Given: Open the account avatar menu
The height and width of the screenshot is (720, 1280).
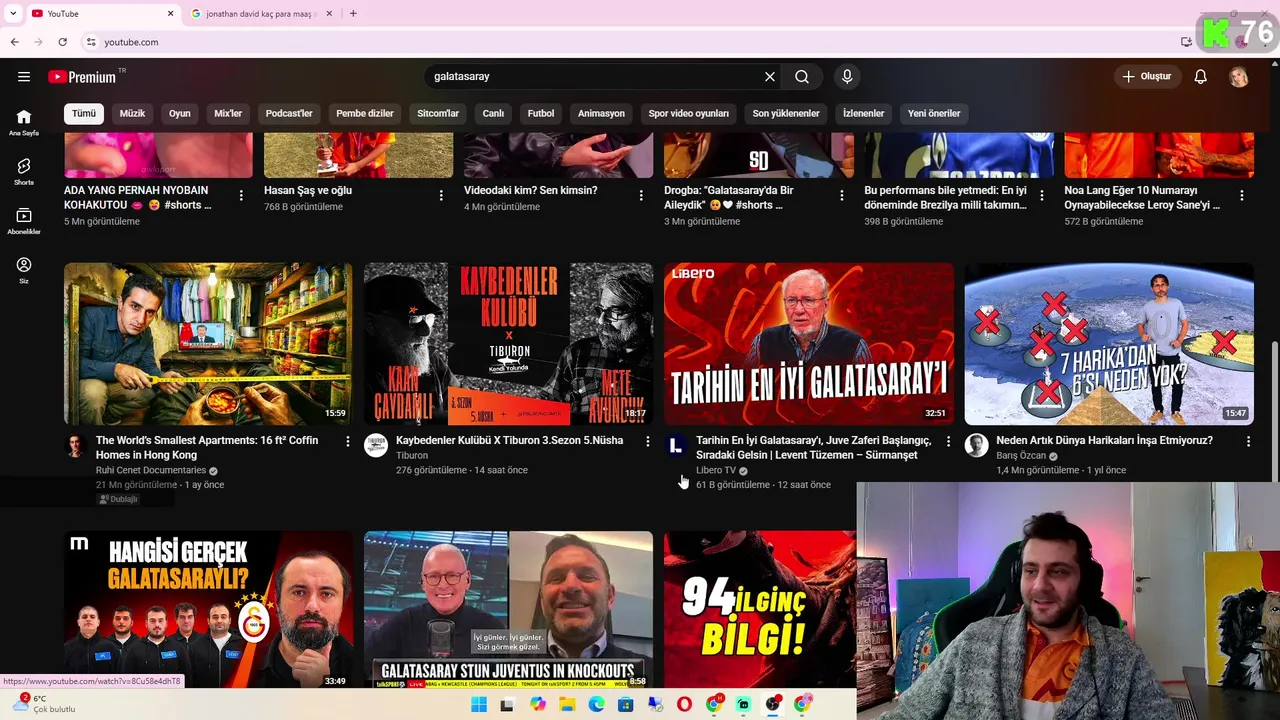Looking at the screenshot, I should pos(1239,76).
